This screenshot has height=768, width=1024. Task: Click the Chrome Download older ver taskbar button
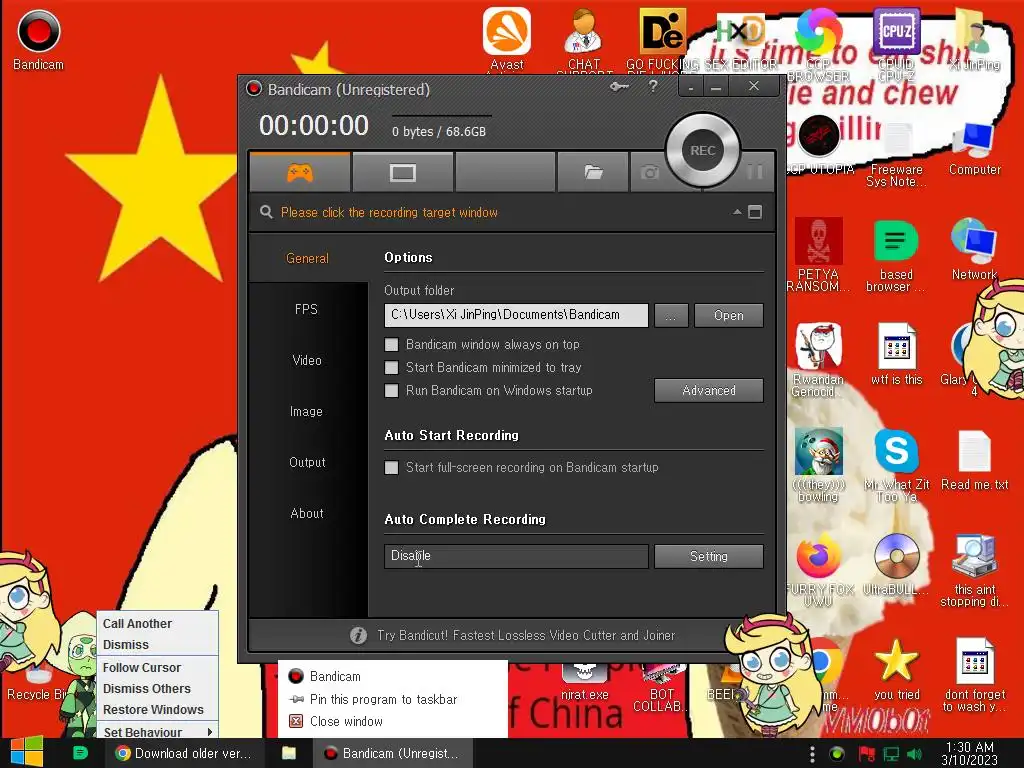click(183, 754)
